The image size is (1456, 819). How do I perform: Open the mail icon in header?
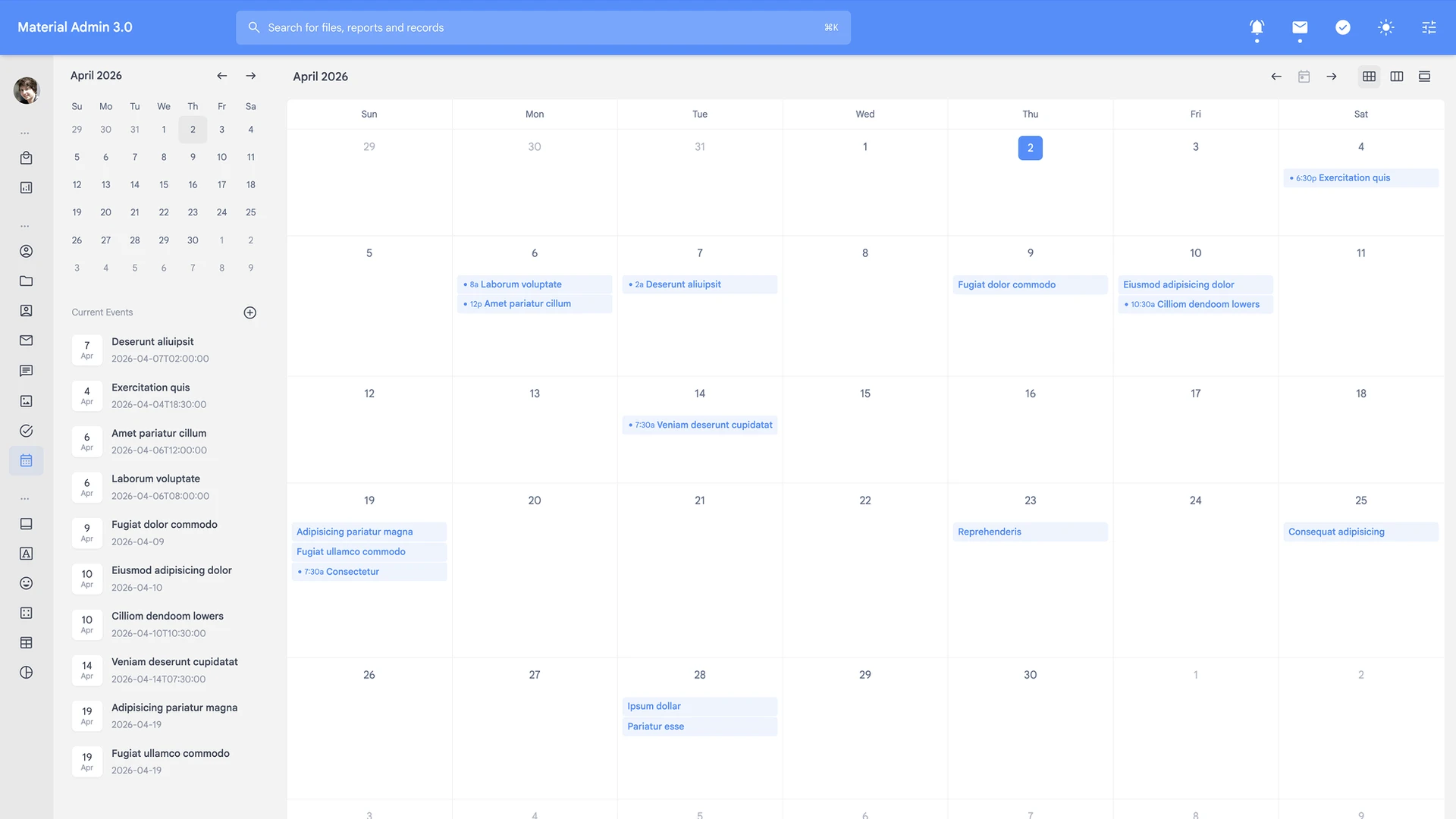click(x=1300, y=27)
